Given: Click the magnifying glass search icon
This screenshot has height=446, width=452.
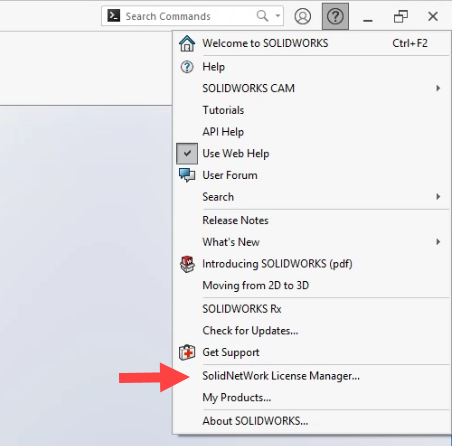Looking at the screenshot, I should click(x=262, y=16).
